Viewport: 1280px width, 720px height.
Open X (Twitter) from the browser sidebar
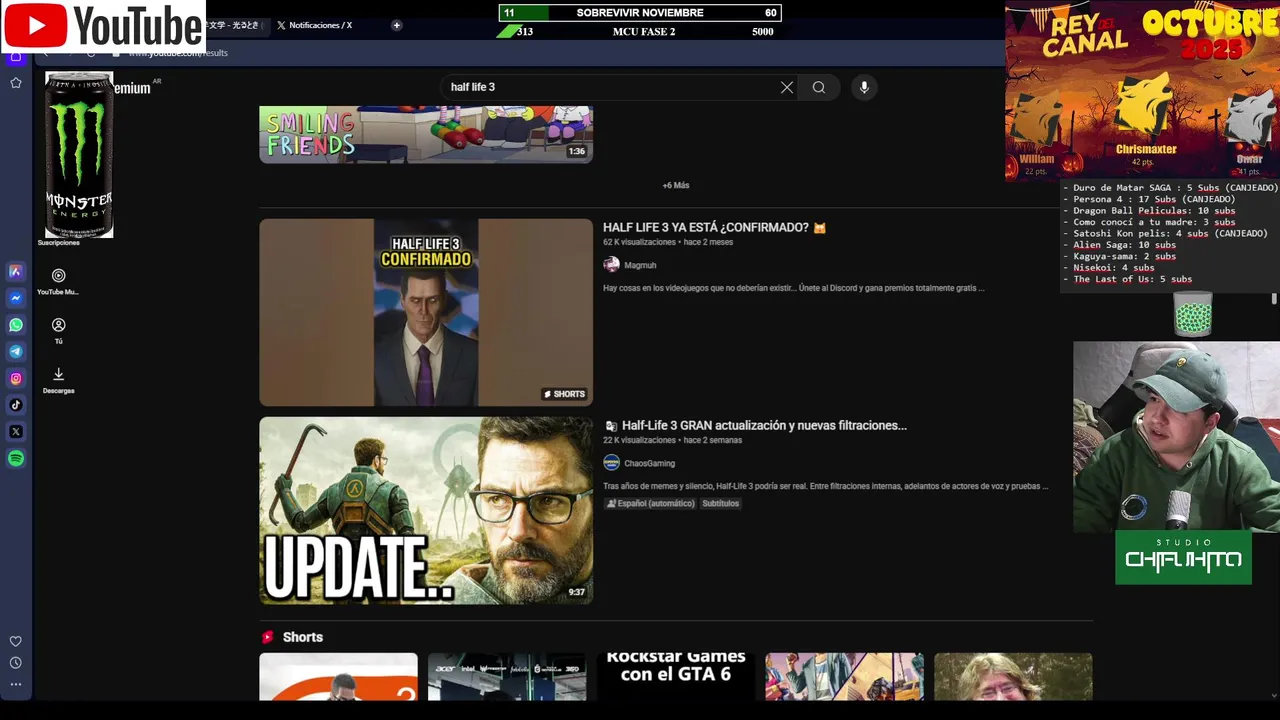point(16,432)
